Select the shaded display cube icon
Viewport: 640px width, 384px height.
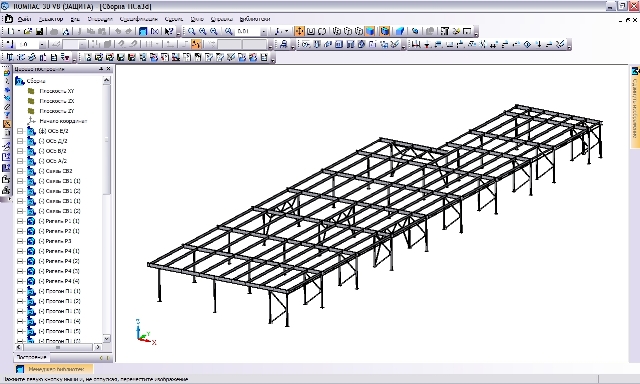[370, 31]
